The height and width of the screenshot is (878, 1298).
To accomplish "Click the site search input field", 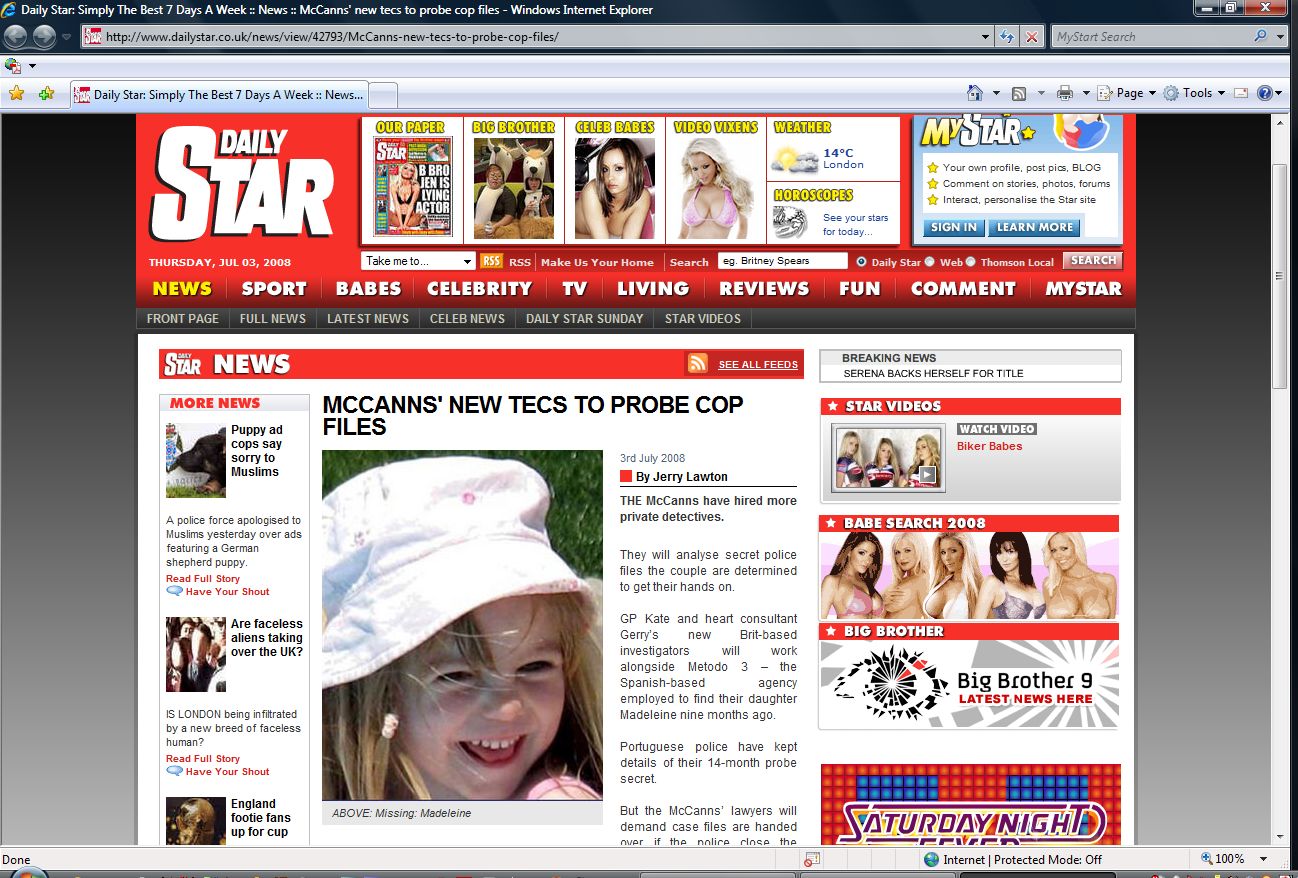I will pos(782,261).
